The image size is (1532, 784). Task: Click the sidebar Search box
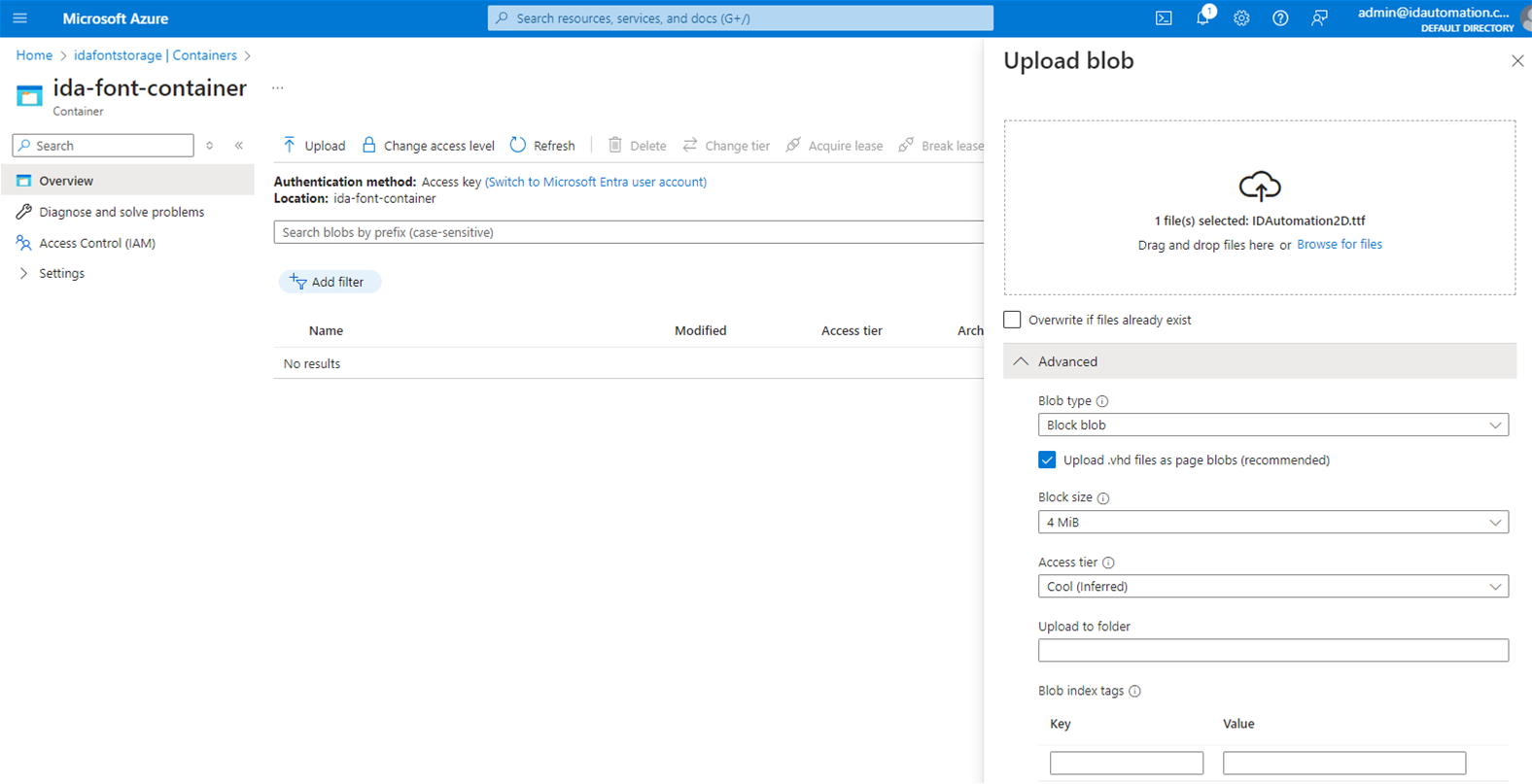click(x=103, y=146)
